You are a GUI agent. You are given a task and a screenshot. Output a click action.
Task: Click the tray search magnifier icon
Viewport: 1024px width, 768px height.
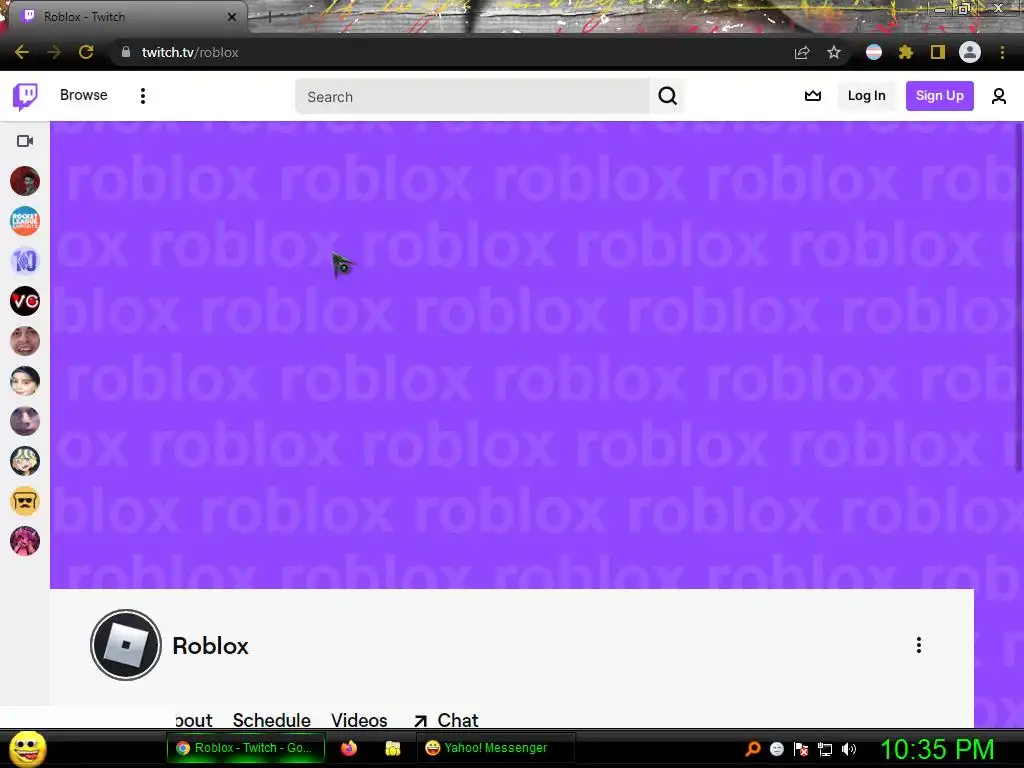click(x=752, y=749)
